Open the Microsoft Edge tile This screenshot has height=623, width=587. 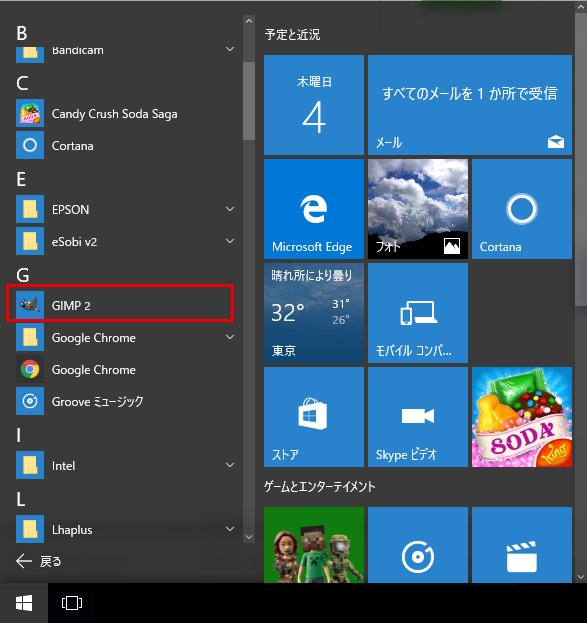(314, 209)
